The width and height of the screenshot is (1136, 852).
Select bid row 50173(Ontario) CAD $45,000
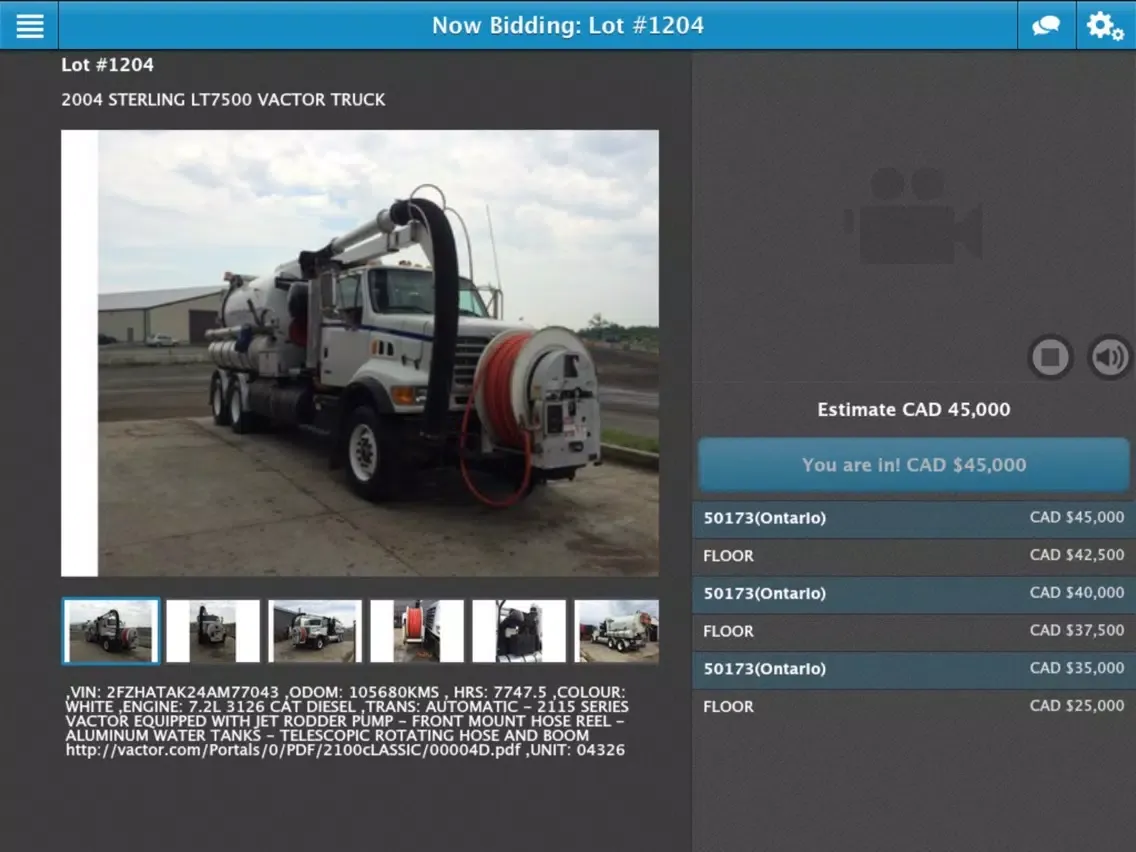(x=914, y=518)
